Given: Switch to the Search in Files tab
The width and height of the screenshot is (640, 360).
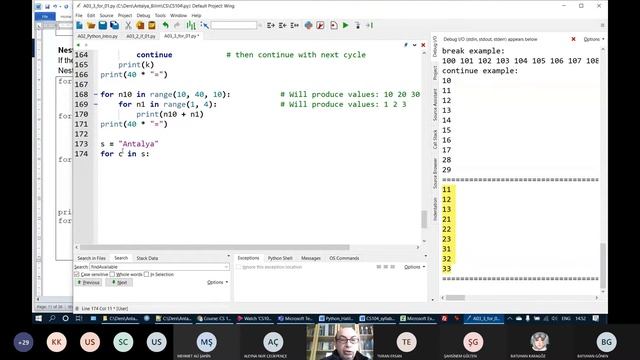Looking at the screenshot, I should [x=91, y=258].
